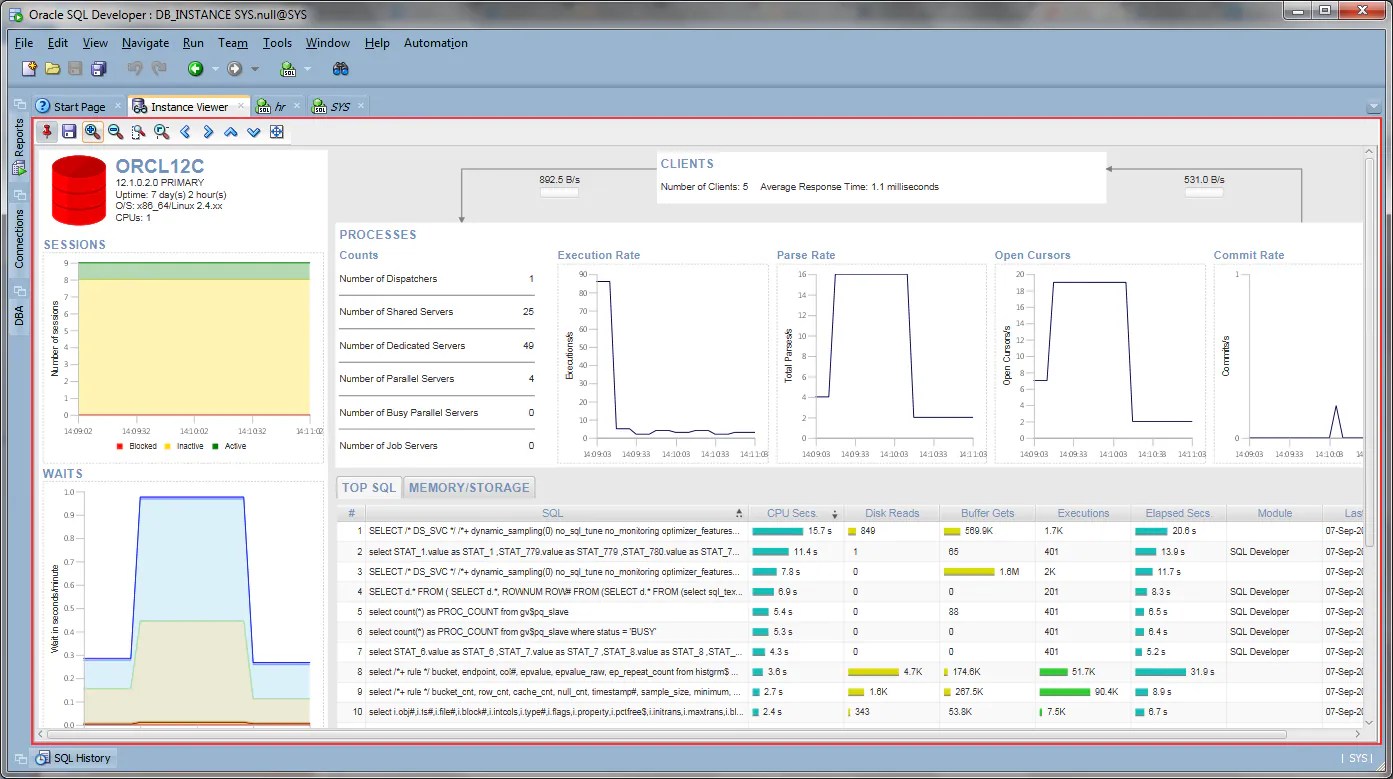Viewport: 1393px width, 779px height.
Task: Click the pan down arrow icon
Action: tap(254, 132)
